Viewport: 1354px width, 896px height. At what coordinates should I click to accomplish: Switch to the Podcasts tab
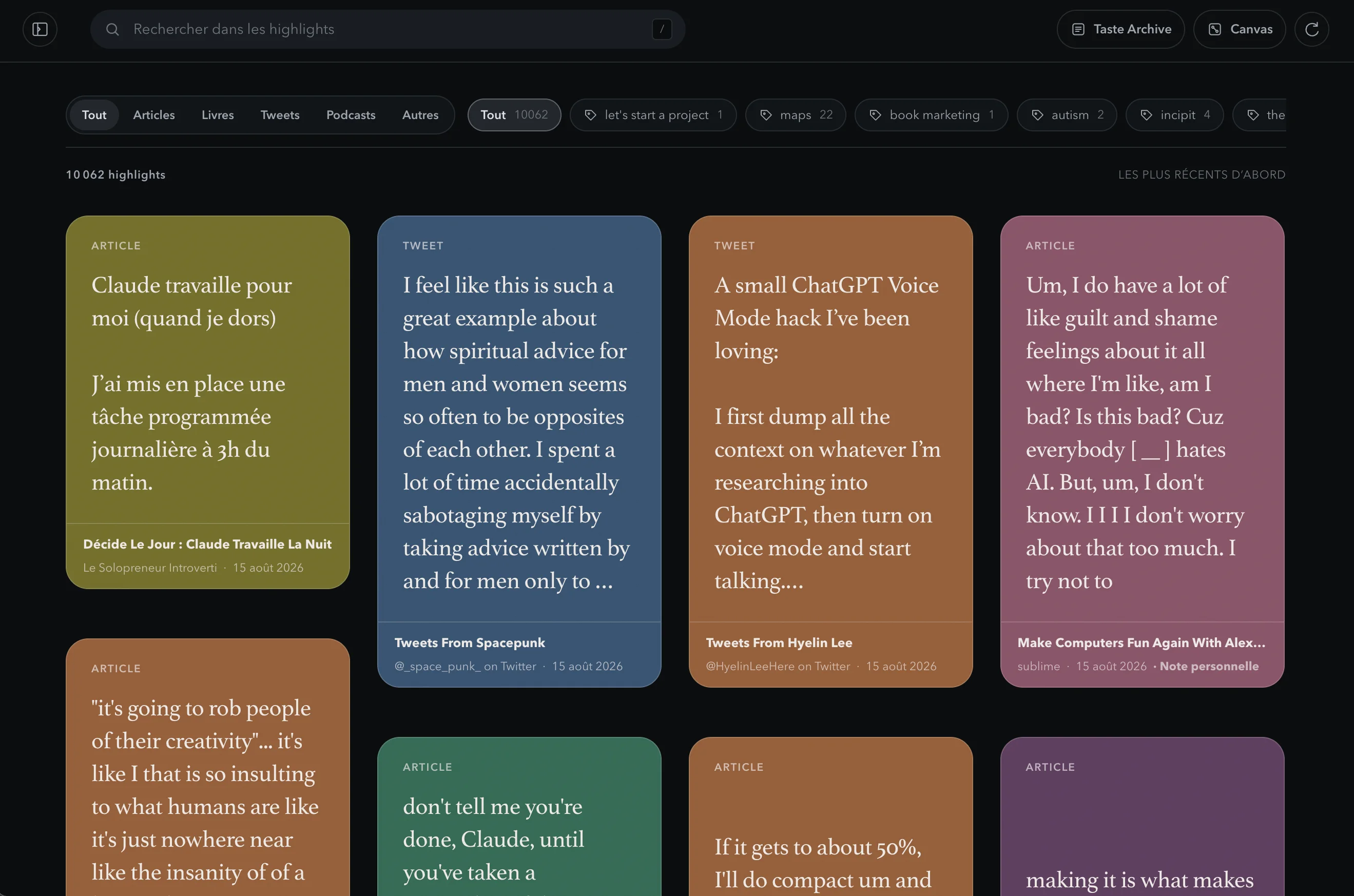click(351, 115)
